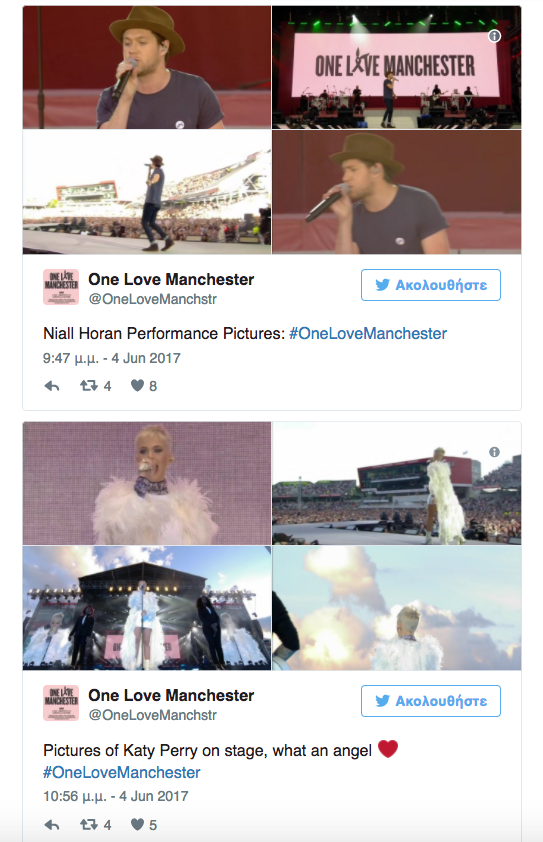Follow One Love Manchester in first tweet
Image resolution: width=543 pixels, height=842 pixels.
click(x=431, y=285)
